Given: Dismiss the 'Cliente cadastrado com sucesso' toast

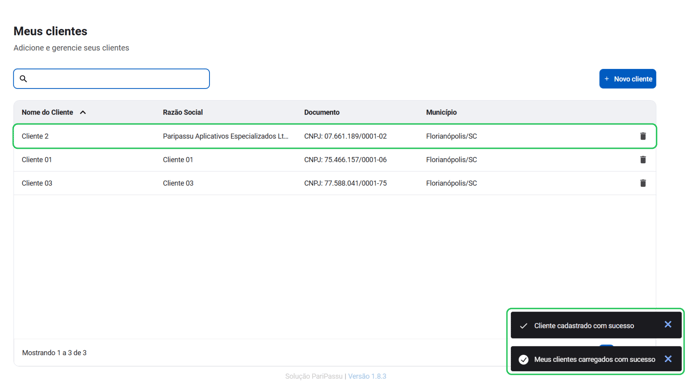Looking at the screenshot, I should (668, 324).
